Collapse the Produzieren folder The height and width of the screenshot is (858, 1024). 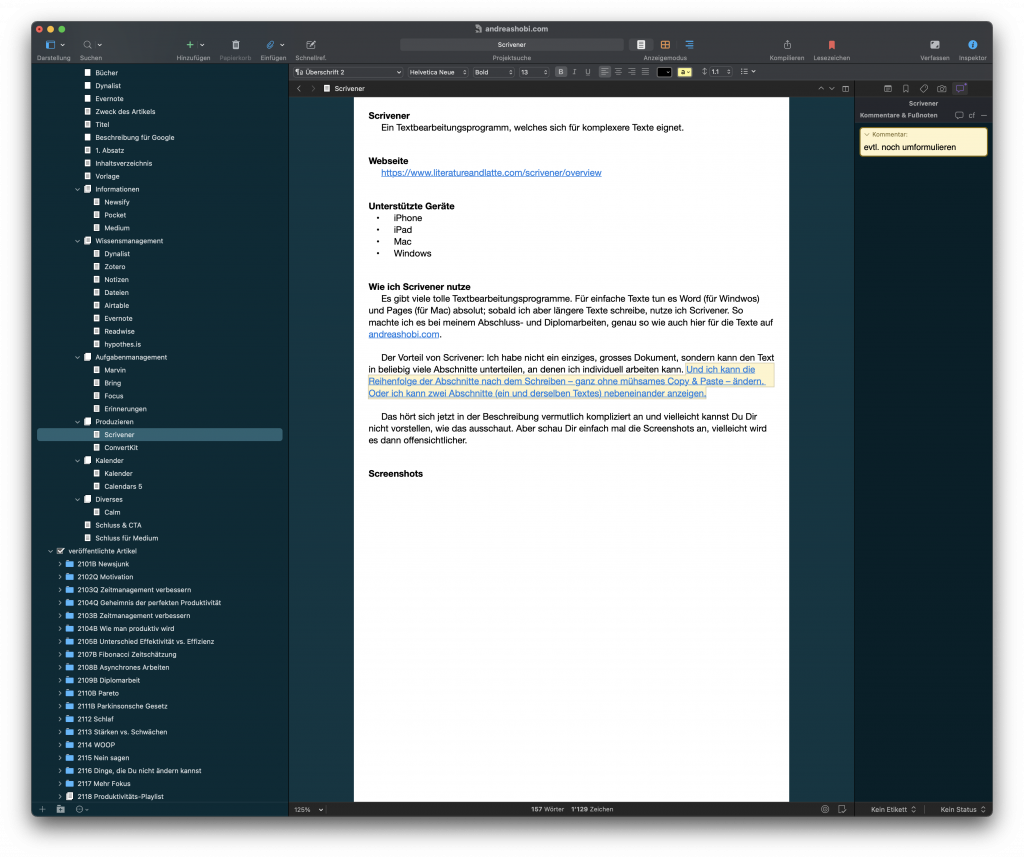[x=78, y=422]
